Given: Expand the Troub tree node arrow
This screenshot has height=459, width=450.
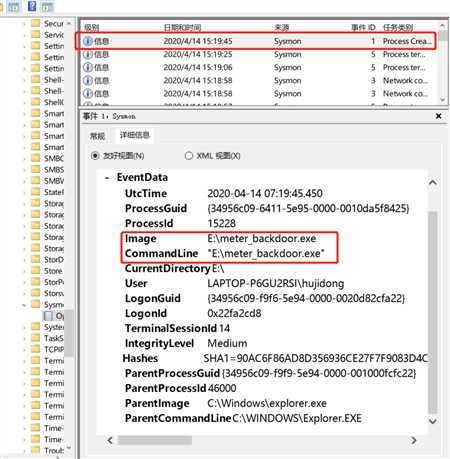Looking at the screenshot, I should tap(24, 451).
